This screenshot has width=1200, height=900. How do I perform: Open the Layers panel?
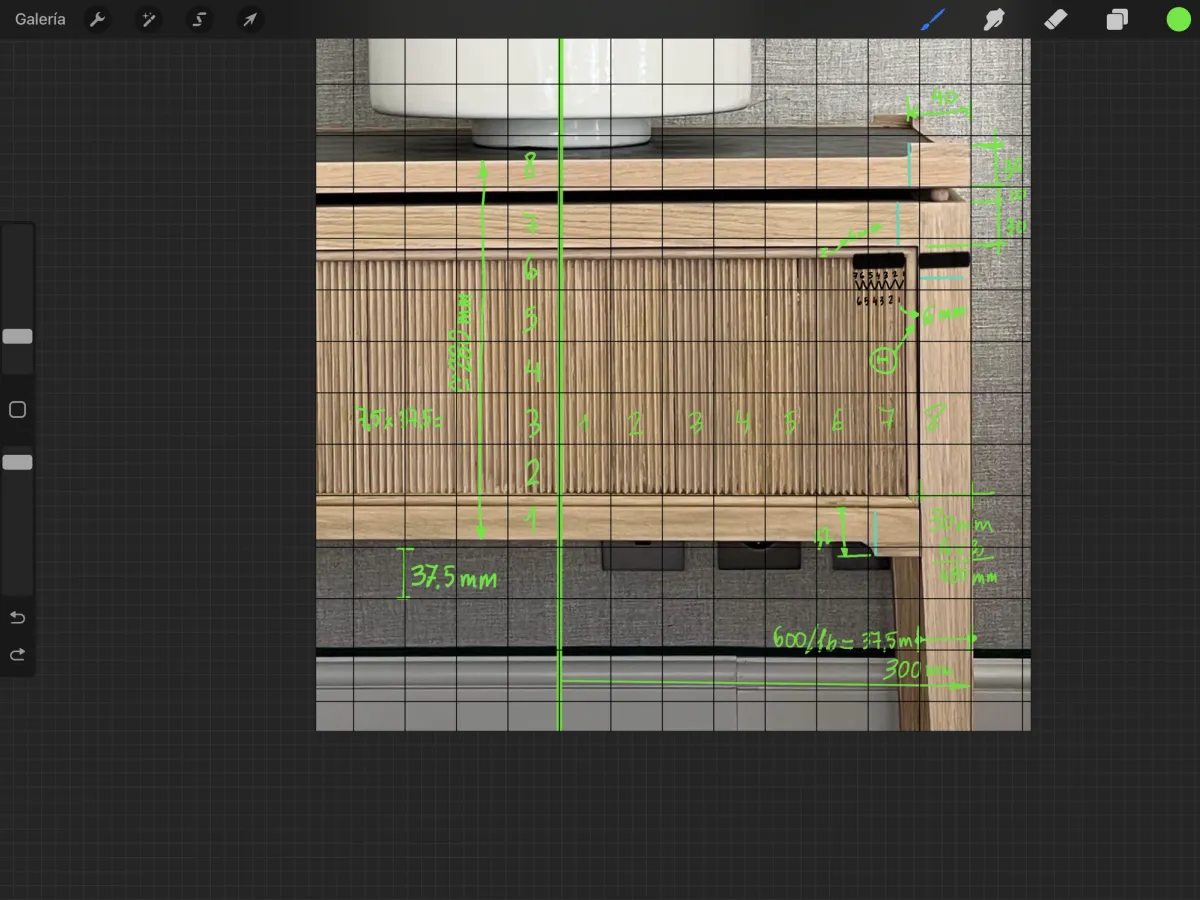pyautogui.click(x=1117, y=19)
